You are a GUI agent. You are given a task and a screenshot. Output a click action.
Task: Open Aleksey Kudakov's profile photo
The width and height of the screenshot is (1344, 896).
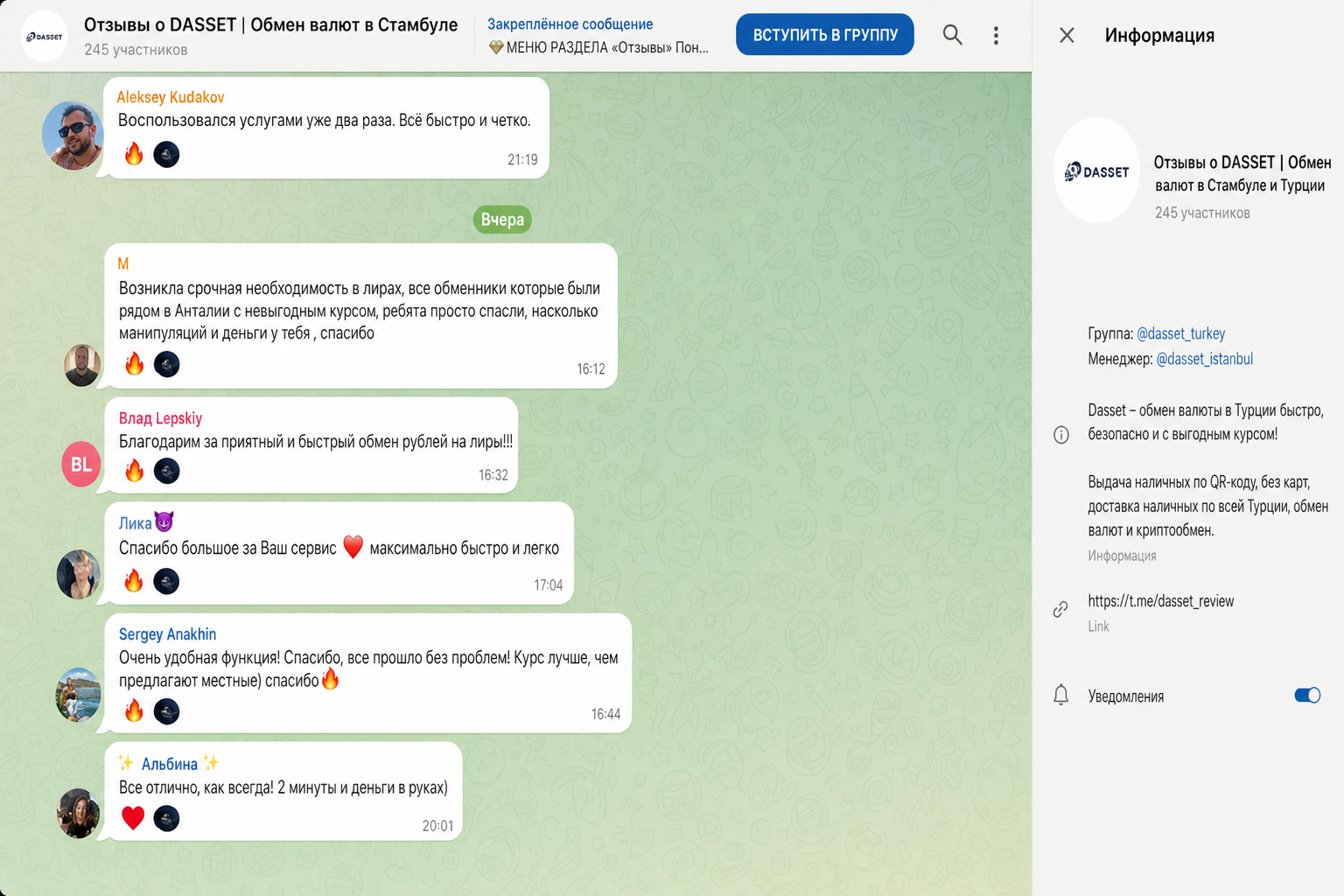coord(73,135)
